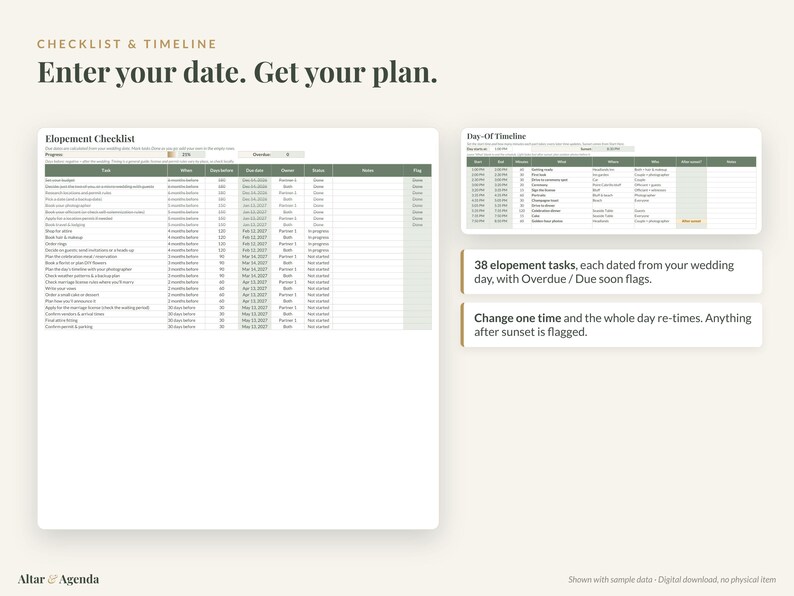Open the Owner cell for "Order rings"
Image resolution: width=794 pixels, height=596 pixels.
tap(288, 244)
